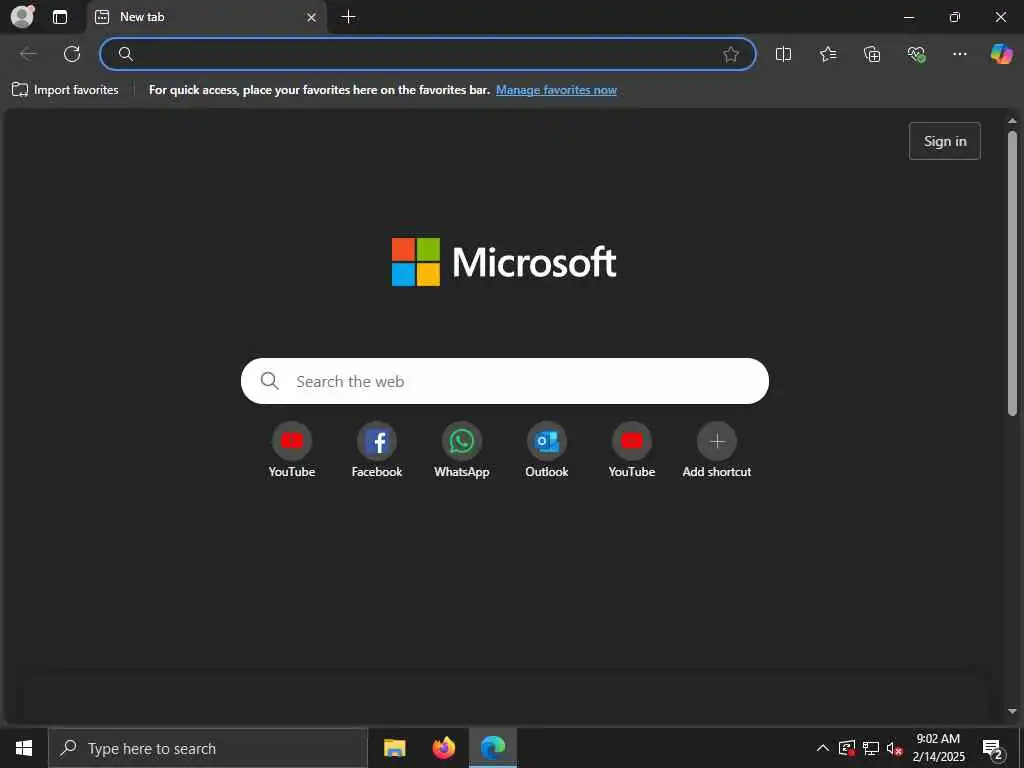The height and width of the screenshot is (768, 1024).
Task: Open the taskbar clock and date
Action: click(x=938, y=748)
